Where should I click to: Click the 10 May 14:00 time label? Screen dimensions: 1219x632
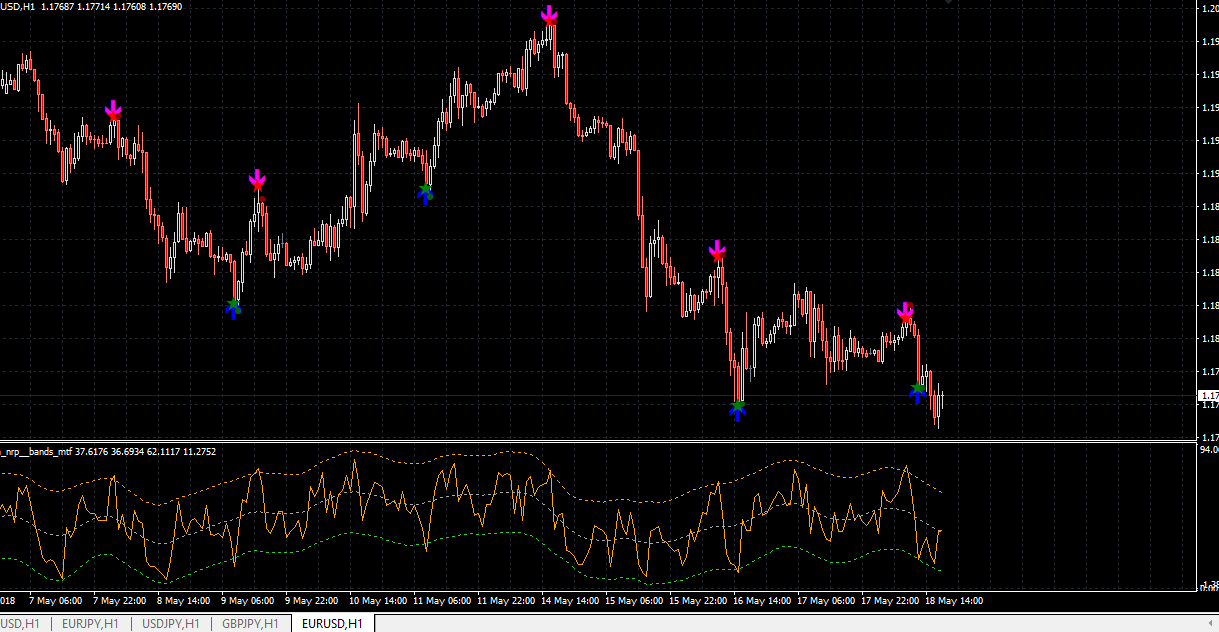pos(378,601)
